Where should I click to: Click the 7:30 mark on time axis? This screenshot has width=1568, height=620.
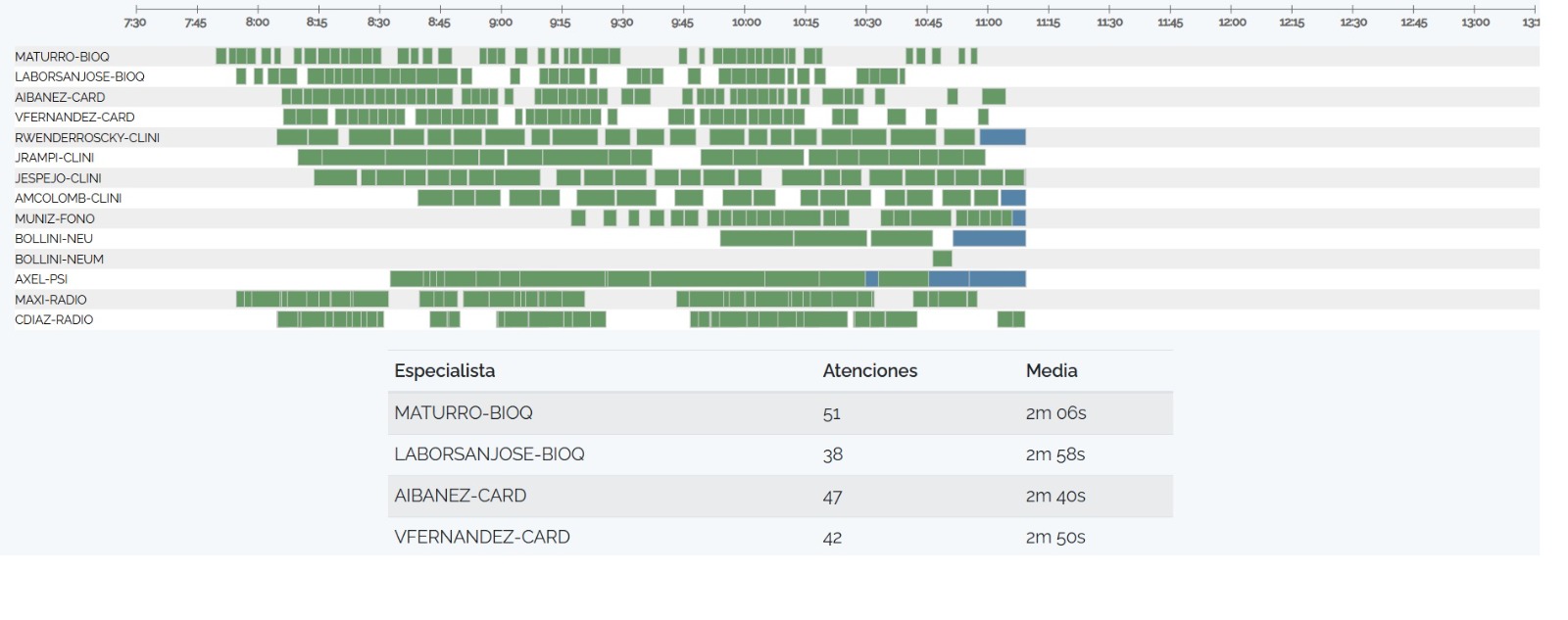pos(135,22)
